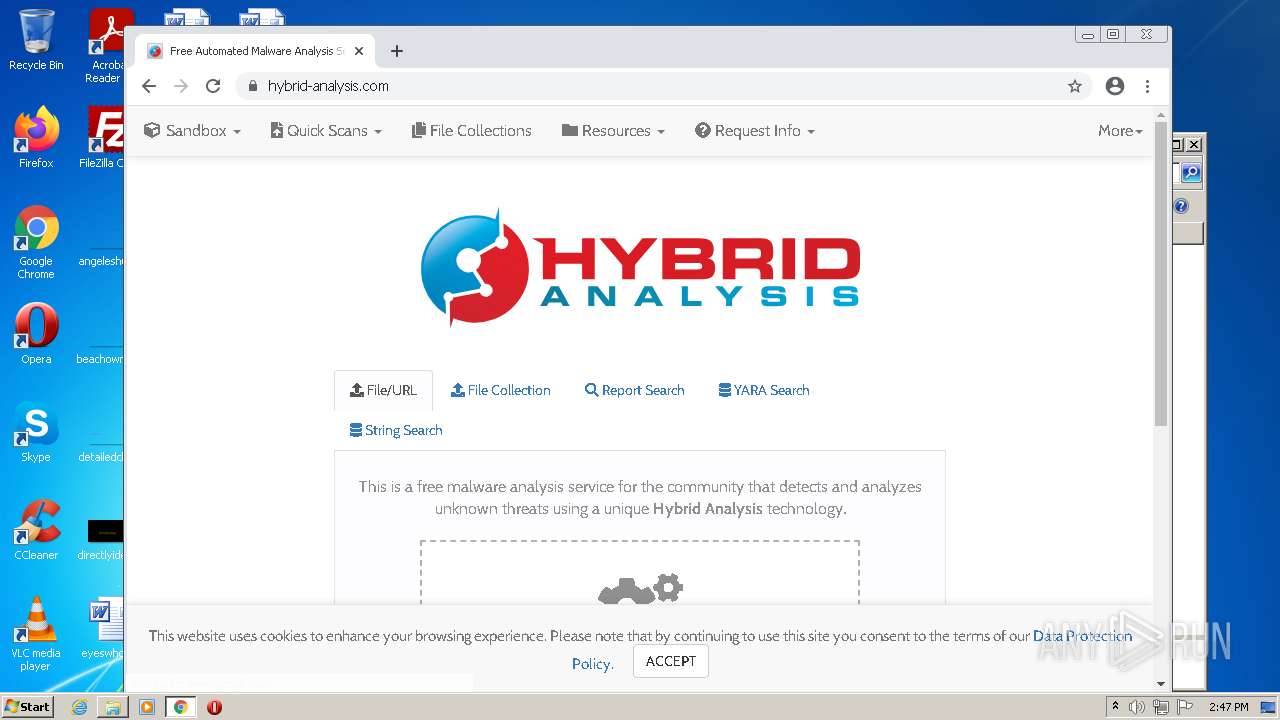
Task: Expand the Resources dropdown
Action: 613,131
